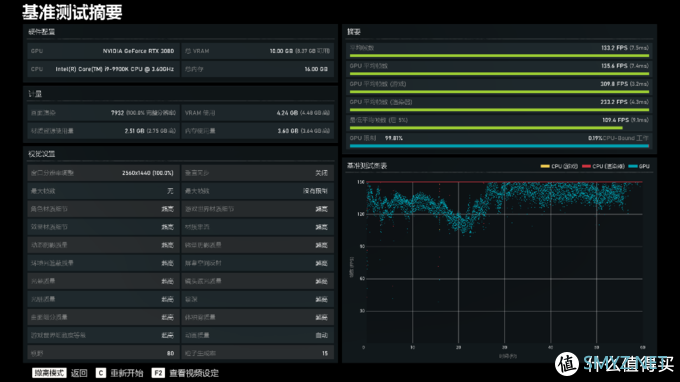This screenshot has height=382, width=680.
Task: Select the GPU NVIDIA GeForce RTX 3080 row
Action: (103, 51)
